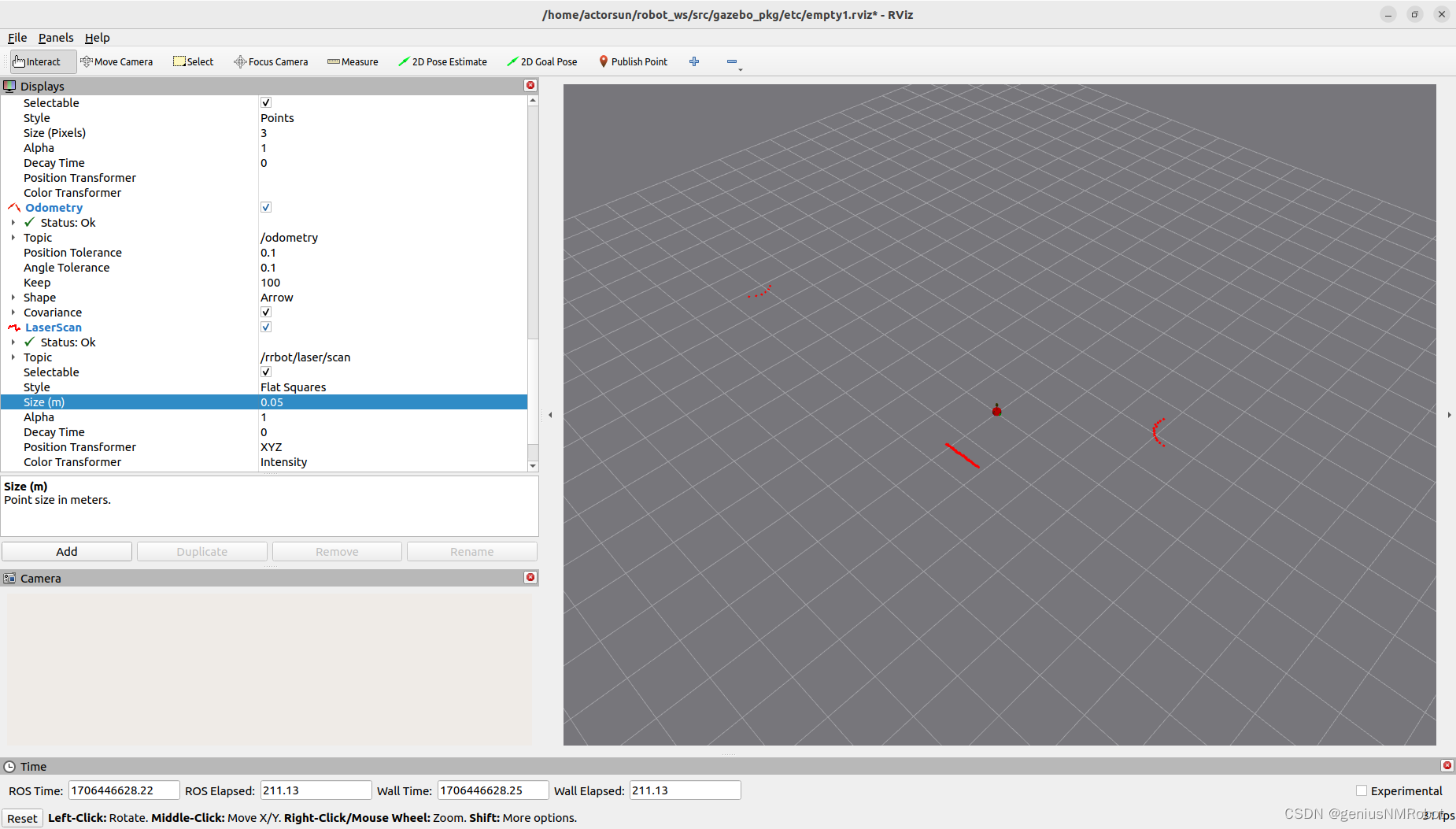Toggle the Odometry display checkbox
The height and width of the screenshot is (829, 1456).
[x=265, y=207]
